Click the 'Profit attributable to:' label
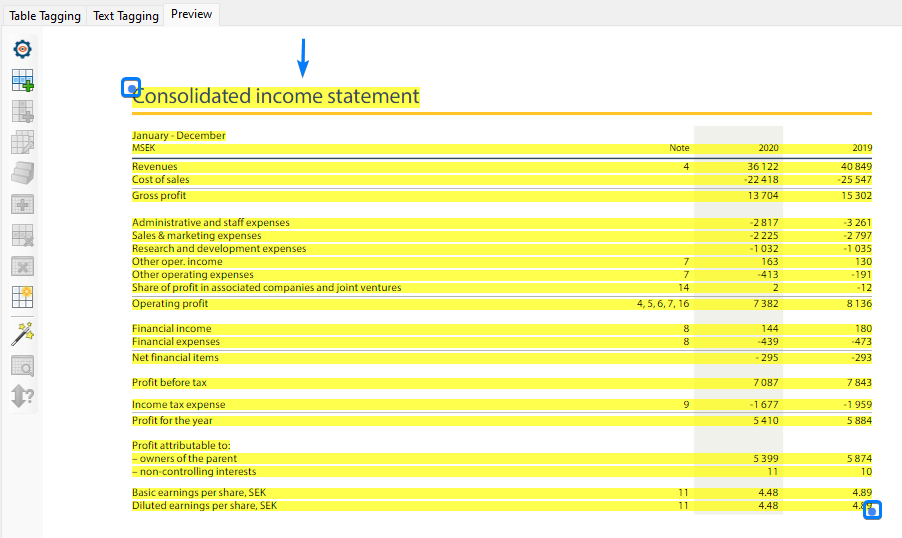This screenshot has height=538, width=902. tap(181, 445)
